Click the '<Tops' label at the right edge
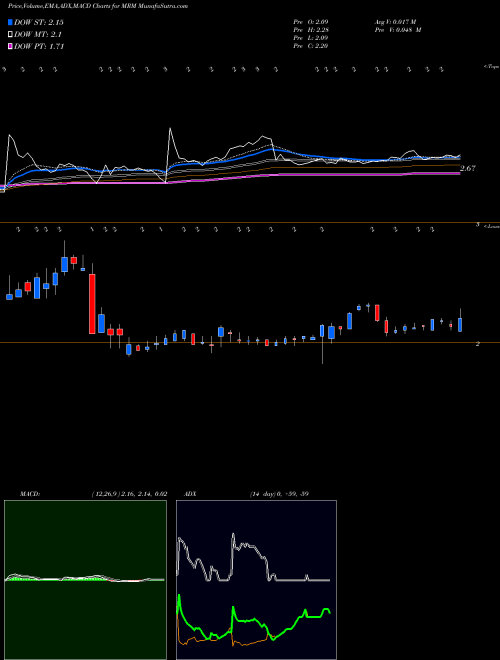Image resolution: width=500 pixels, height=660 pixels. [x=491, y=67]
